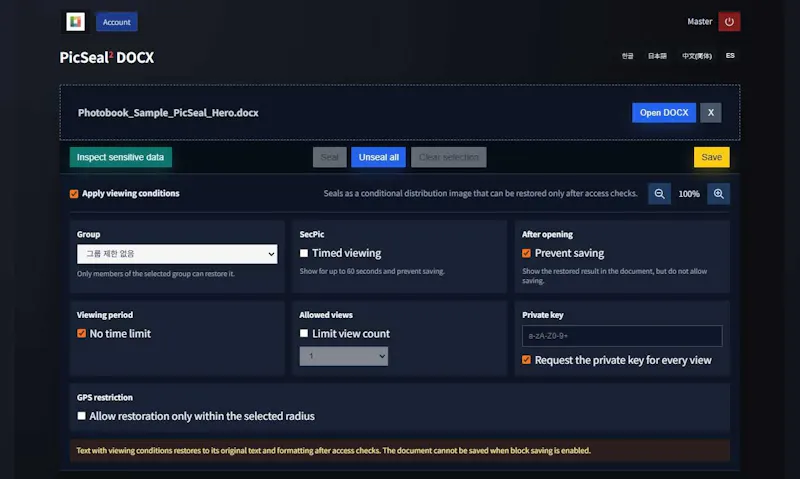The image size is (800, 479).
Task: Click the Private key input field
Action: 622,336
